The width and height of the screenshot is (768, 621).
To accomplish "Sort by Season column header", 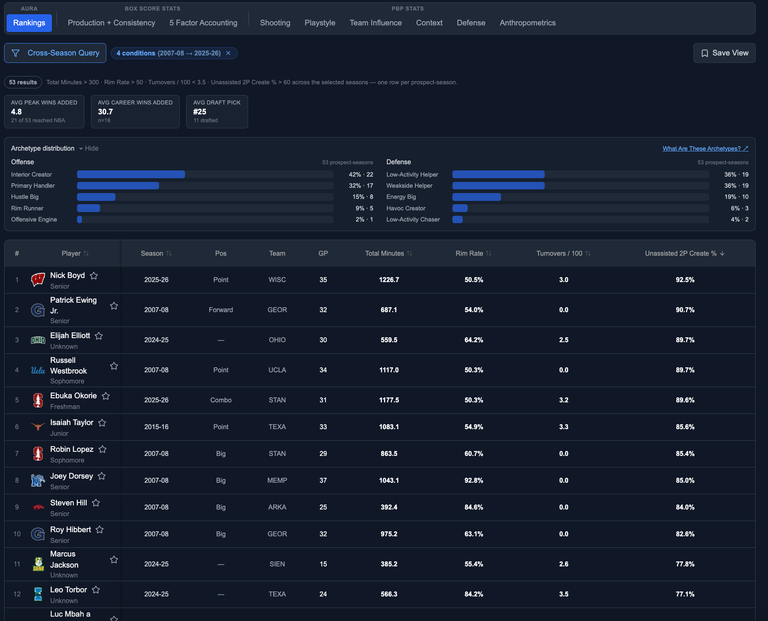I will click(x=156, y=254).
